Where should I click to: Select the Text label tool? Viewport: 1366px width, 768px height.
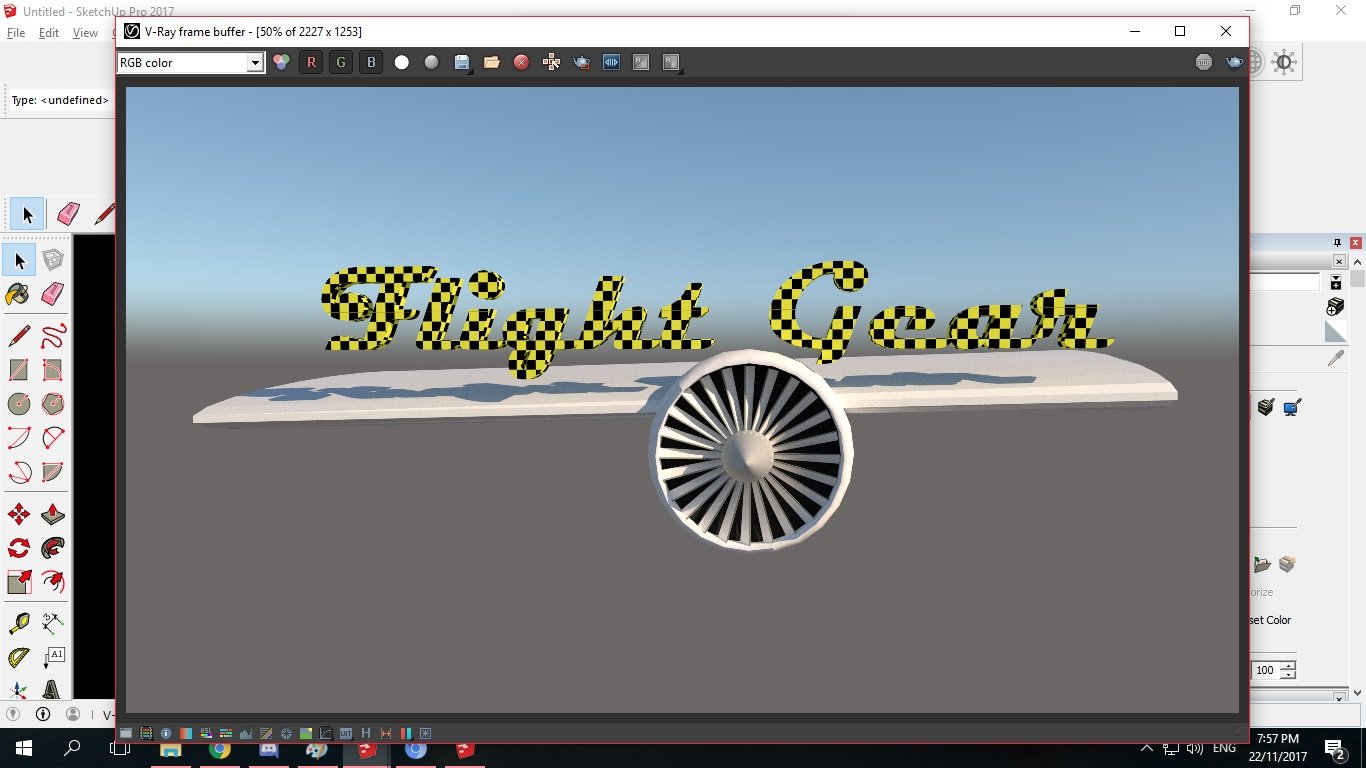[53, 657]
